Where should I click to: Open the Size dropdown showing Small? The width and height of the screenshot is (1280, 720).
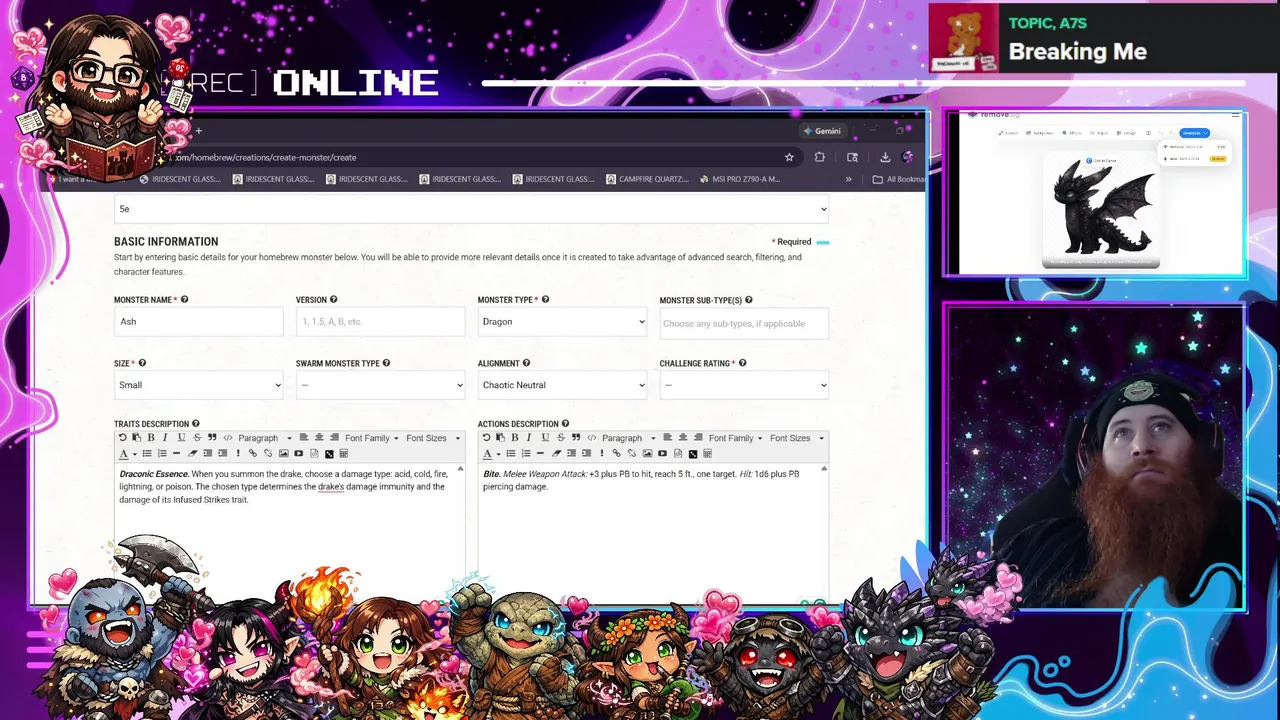198,385
